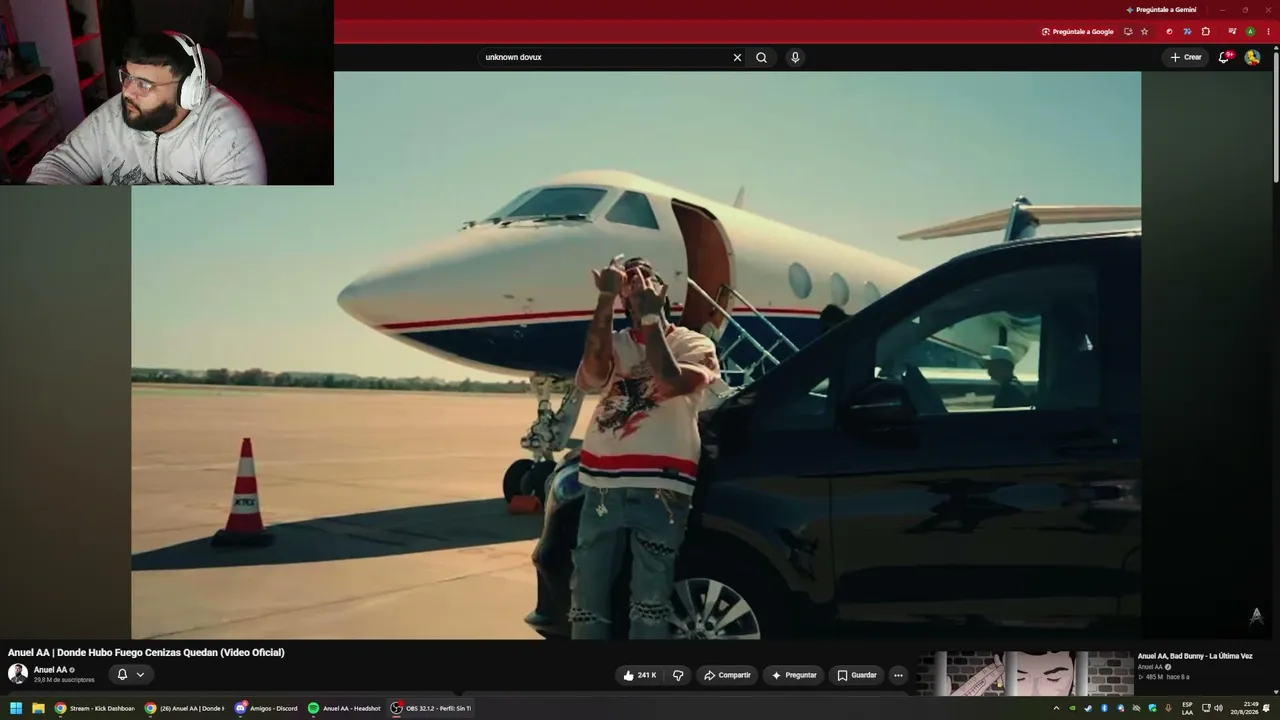Image resolution: width=1280 pixels, height=720 pixels.
Task: Switch to 'Stream - Kick Dashboard' Chrome window
Action: pyautogui.click(x=95, y=708)
